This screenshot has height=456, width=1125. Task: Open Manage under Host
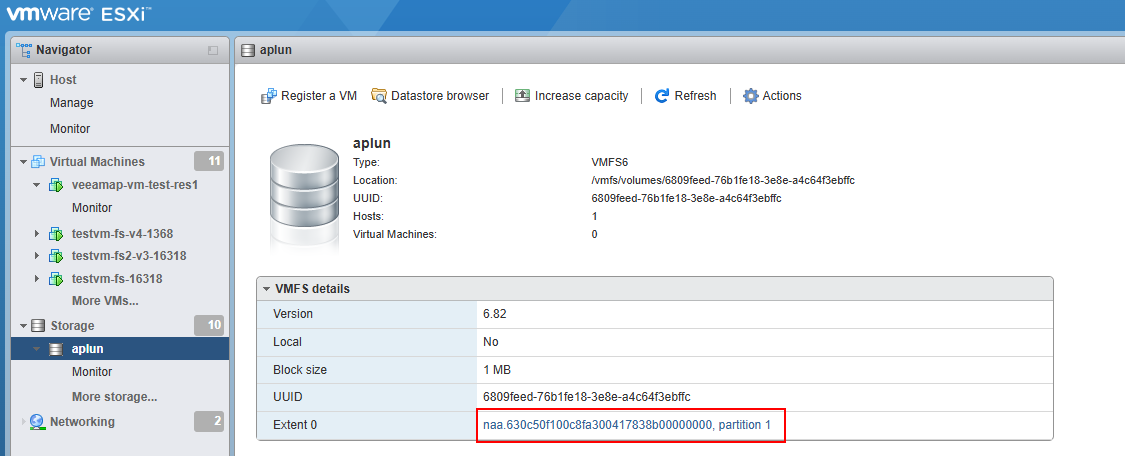72,103
